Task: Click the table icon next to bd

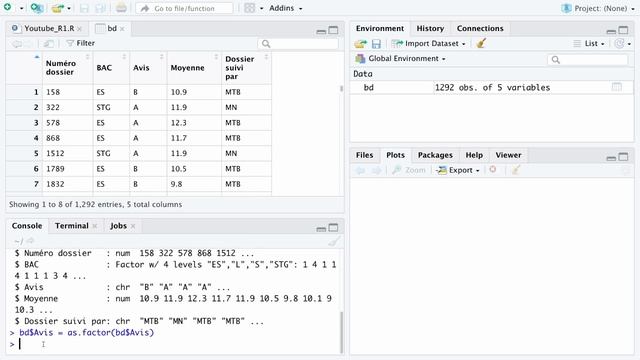Action: coord(616,87)
